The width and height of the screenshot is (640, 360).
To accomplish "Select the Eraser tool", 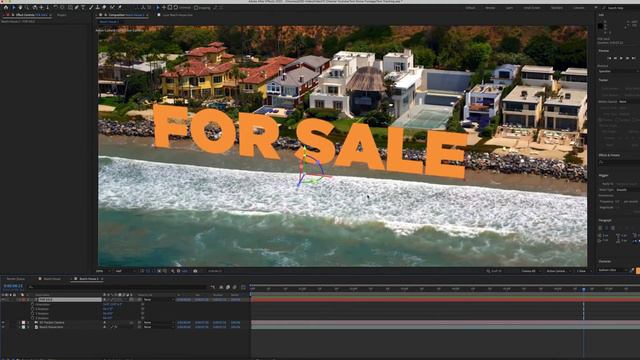I will (x=104, y=7).
